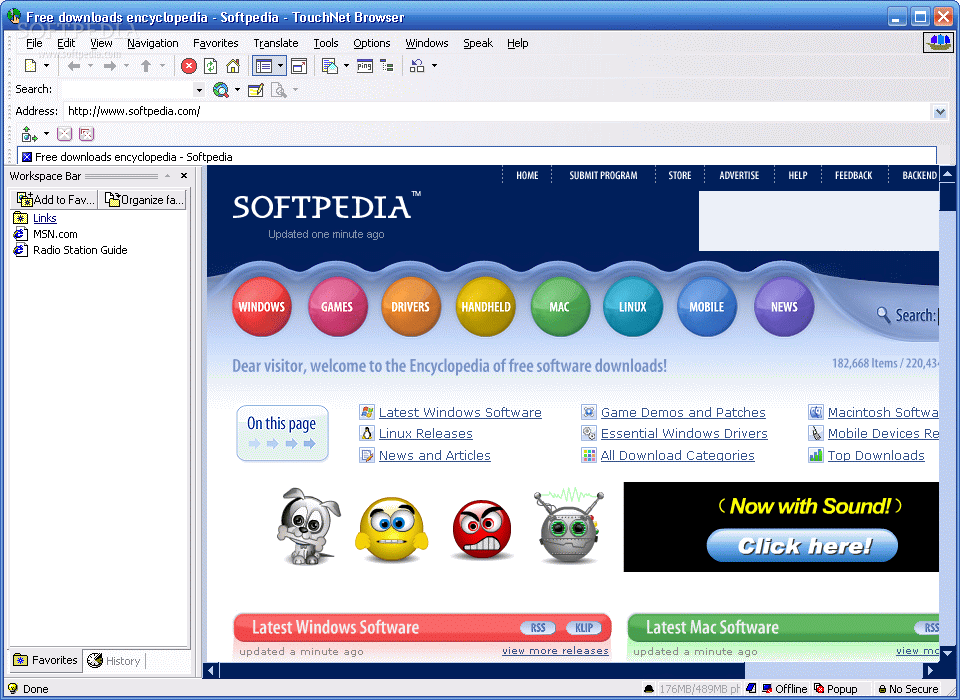Stop loading with the red X icon

click(x=189, y=66)
